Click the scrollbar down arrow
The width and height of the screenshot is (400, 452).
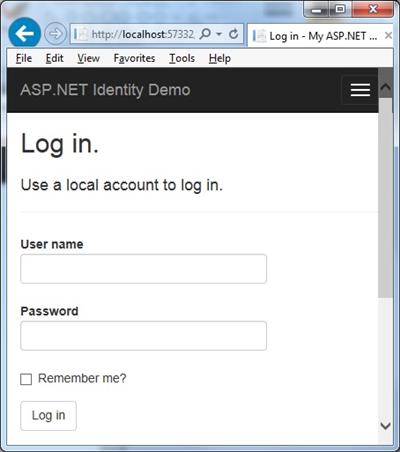pyautogui.click(x=385, y=426)
